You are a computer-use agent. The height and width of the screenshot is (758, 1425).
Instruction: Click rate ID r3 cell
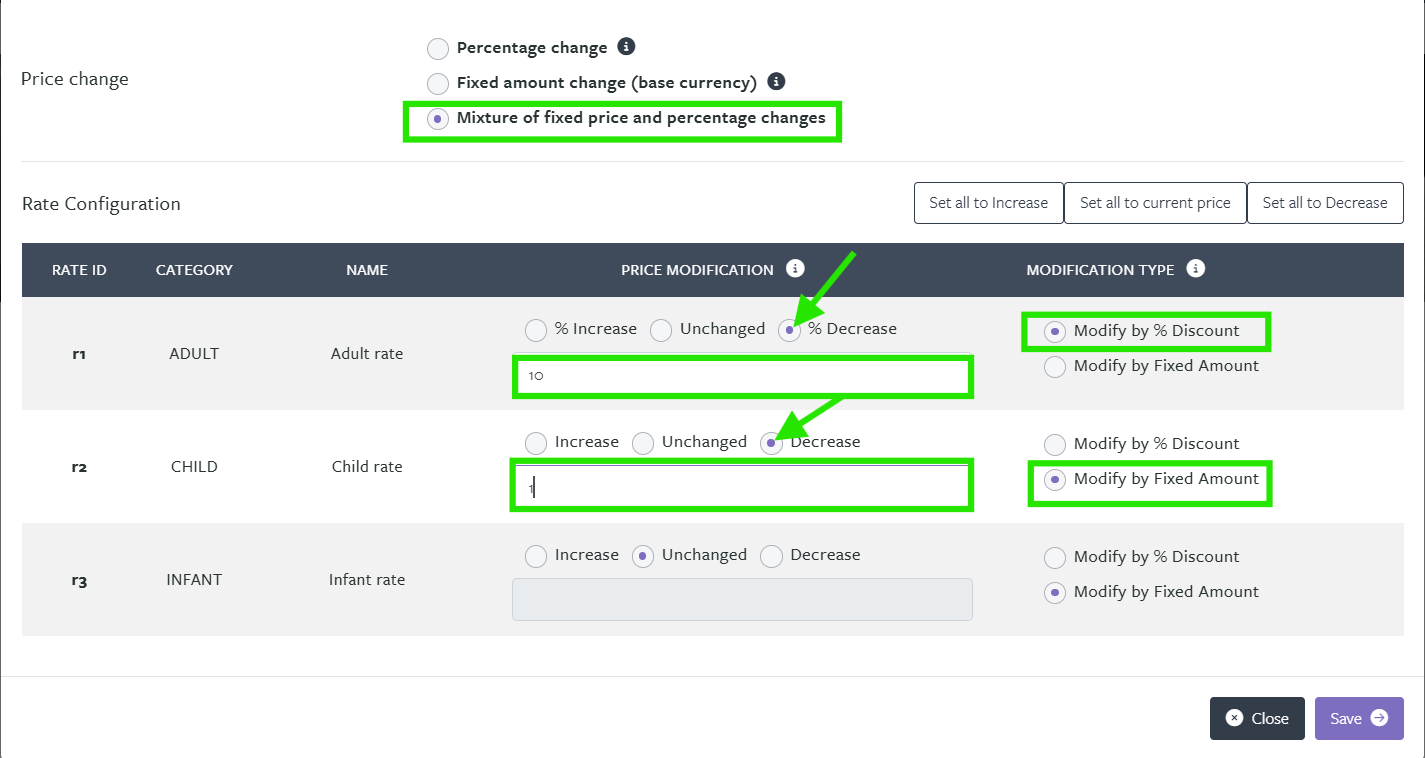tap(79, 580)
